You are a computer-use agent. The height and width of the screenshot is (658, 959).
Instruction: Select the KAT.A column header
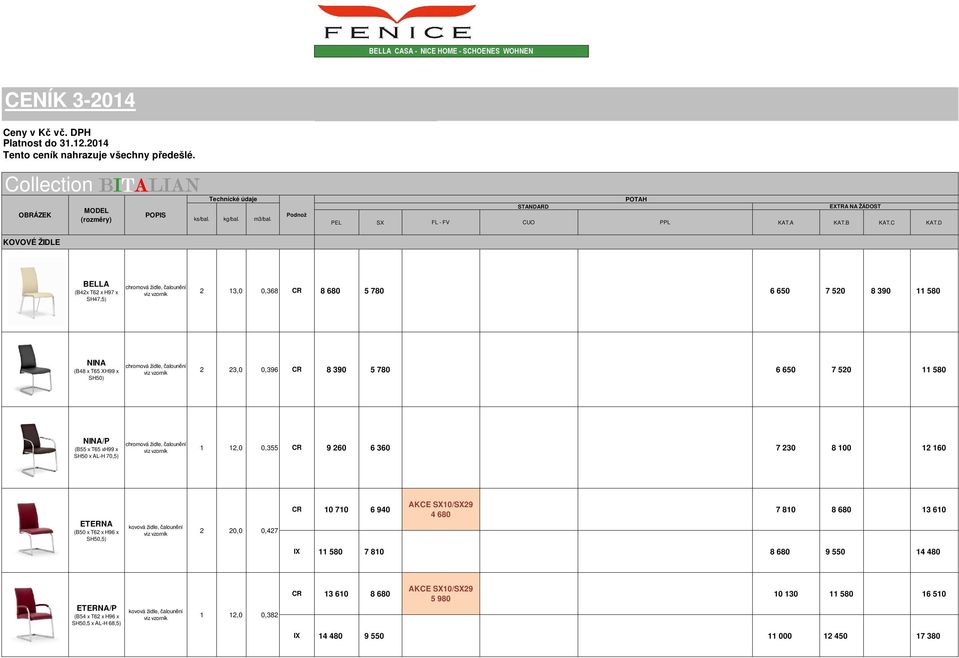coord(786,223)
